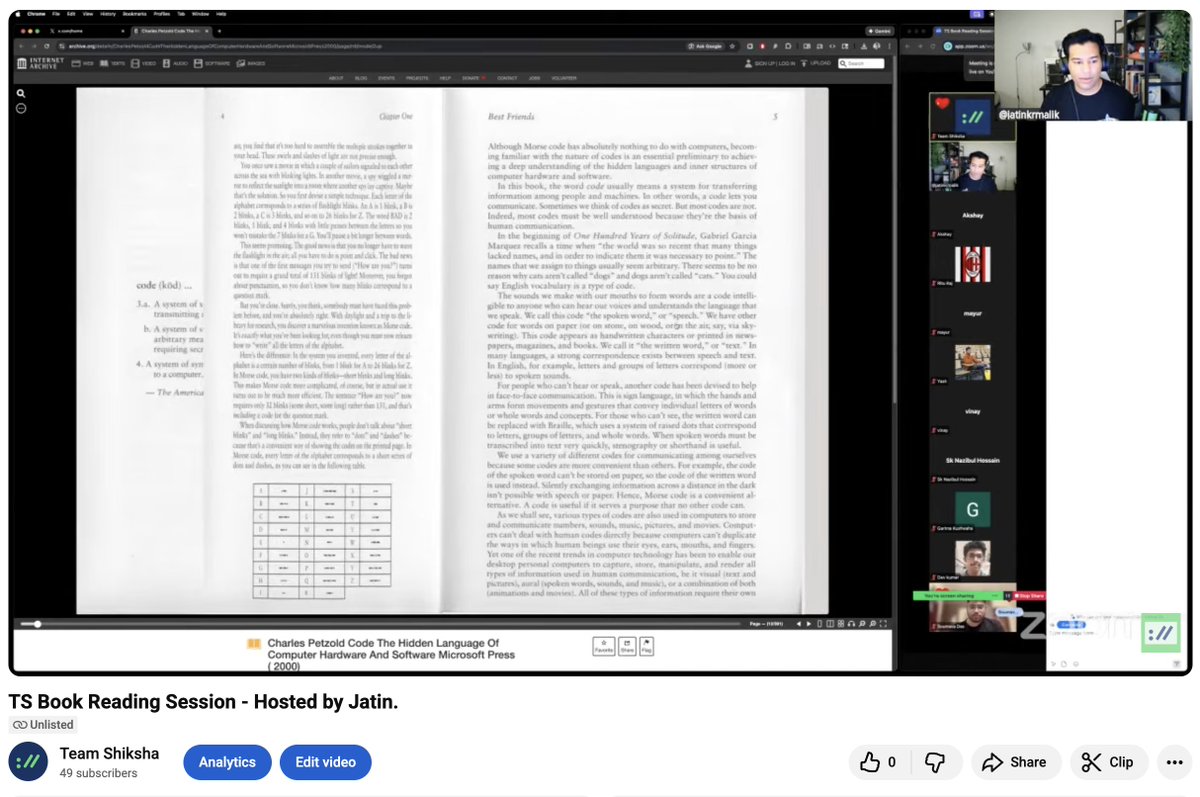Screen dimensions: 1200x797
Task: Dislike the video with thumbs-down button
Action: [936, 762]
